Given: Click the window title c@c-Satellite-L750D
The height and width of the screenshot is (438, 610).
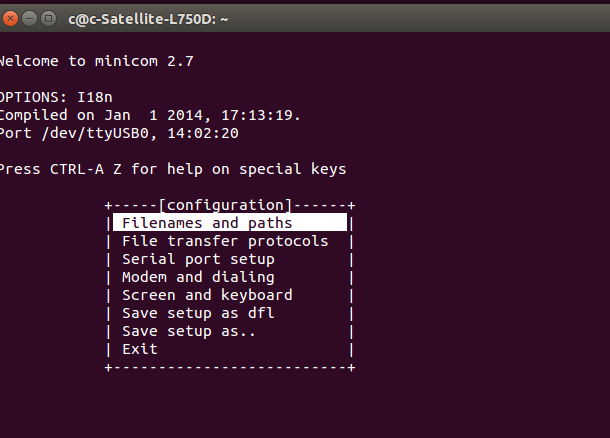Looking at the screenshot, I should point(148,19).
